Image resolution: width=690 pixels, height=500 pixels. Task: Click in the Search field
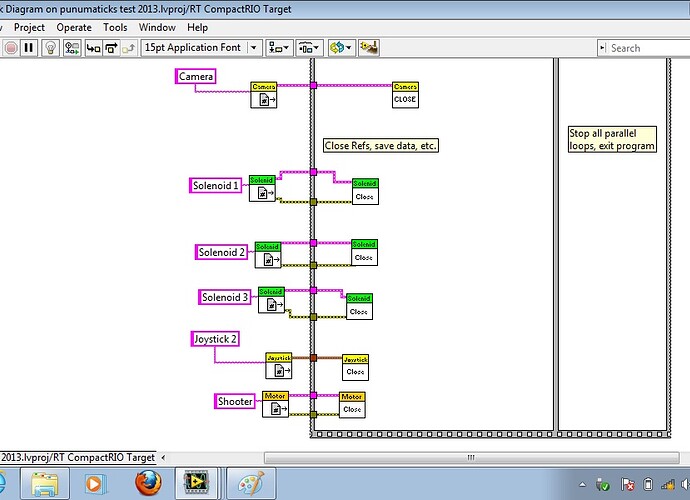click(649, 48)
